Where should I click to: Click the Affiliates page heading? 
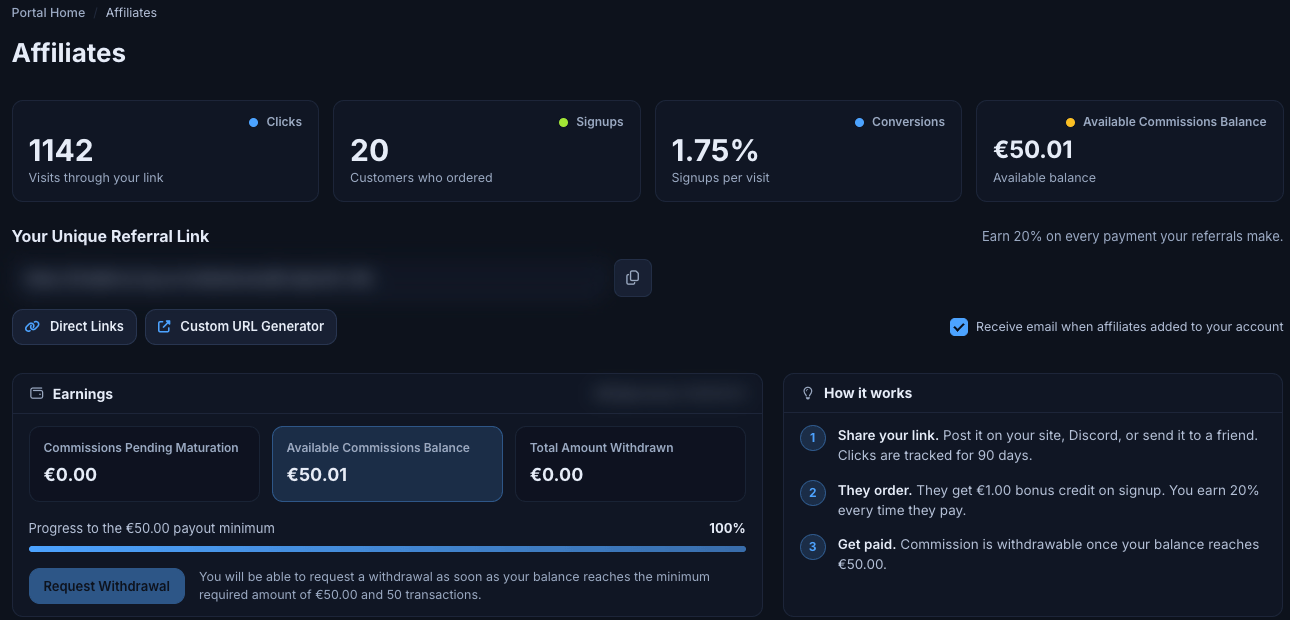tap(69, 53)
